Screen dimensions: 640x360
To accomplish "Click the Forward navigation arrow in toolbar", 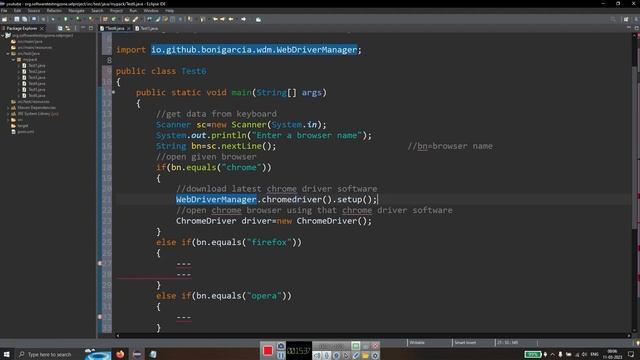I will pyautogui.click(x=244, y=19).
